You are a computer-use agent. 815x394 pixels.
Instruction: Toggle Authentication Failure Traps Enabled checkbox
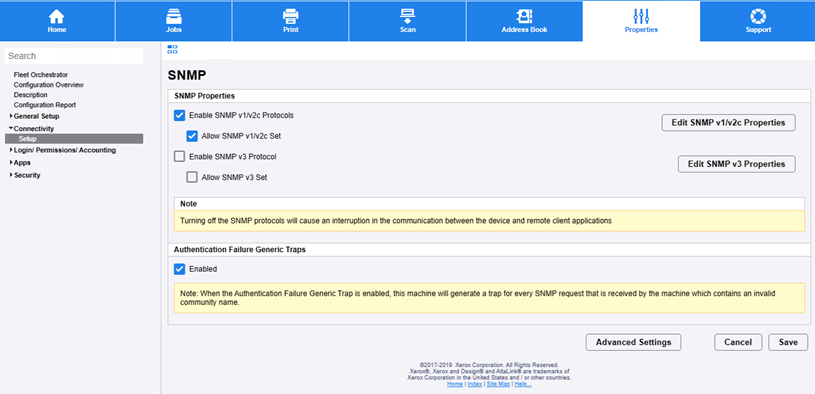tap(179, 269)
